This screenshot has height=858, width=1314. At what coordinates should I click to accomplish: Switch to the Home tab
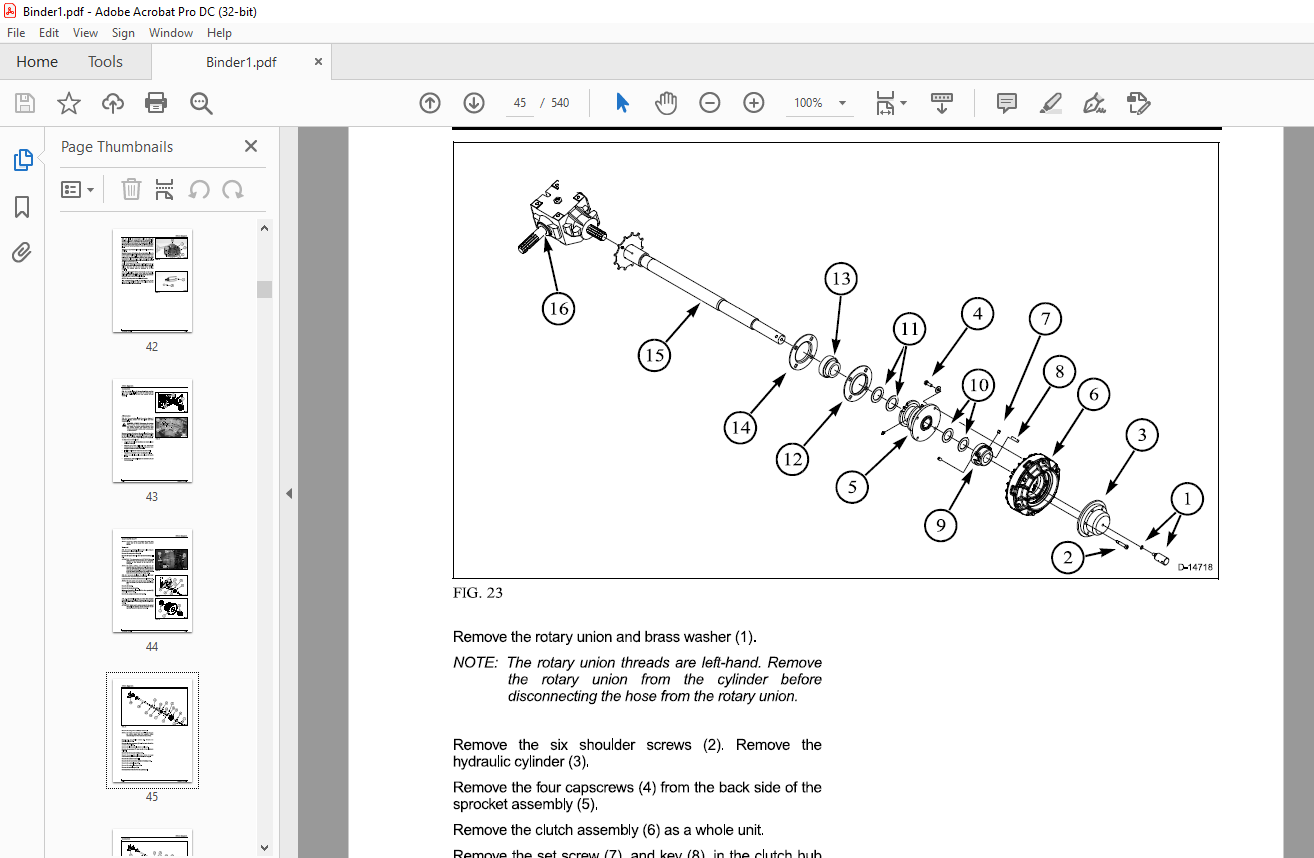tap(37, 62)
